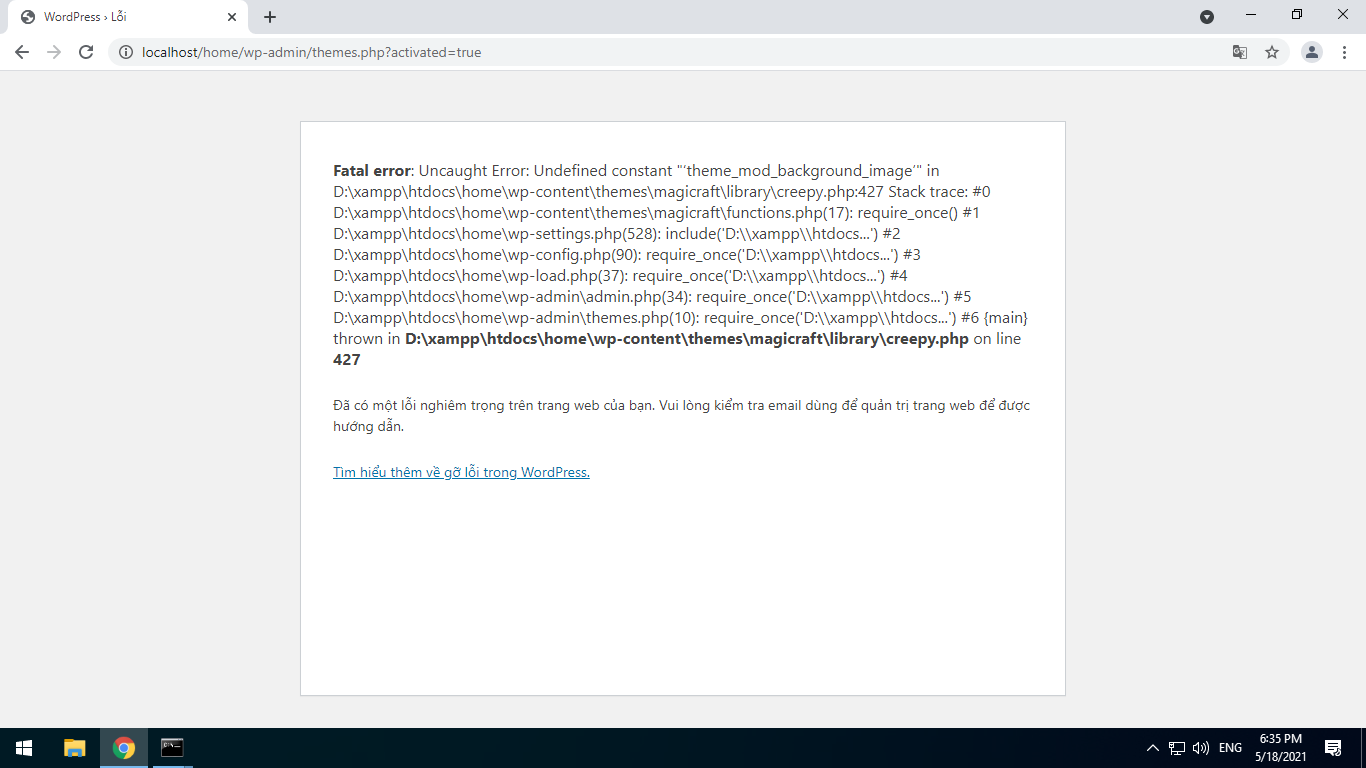Switch to the command prompt taskbar window
Screen dimensions: 1366x768
172,748
